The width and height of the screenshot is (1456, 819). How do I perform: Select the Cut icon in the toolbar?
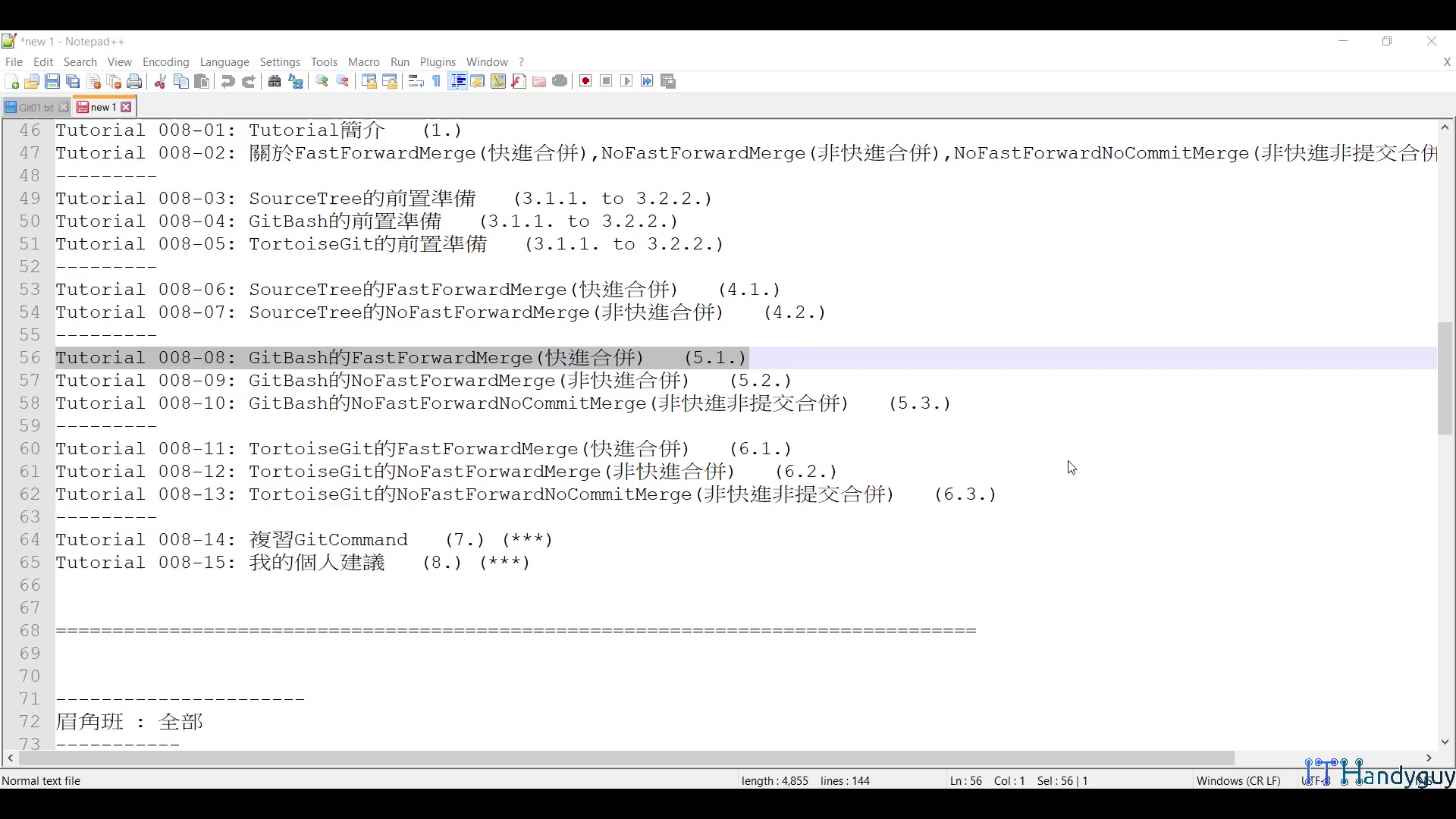160,81
